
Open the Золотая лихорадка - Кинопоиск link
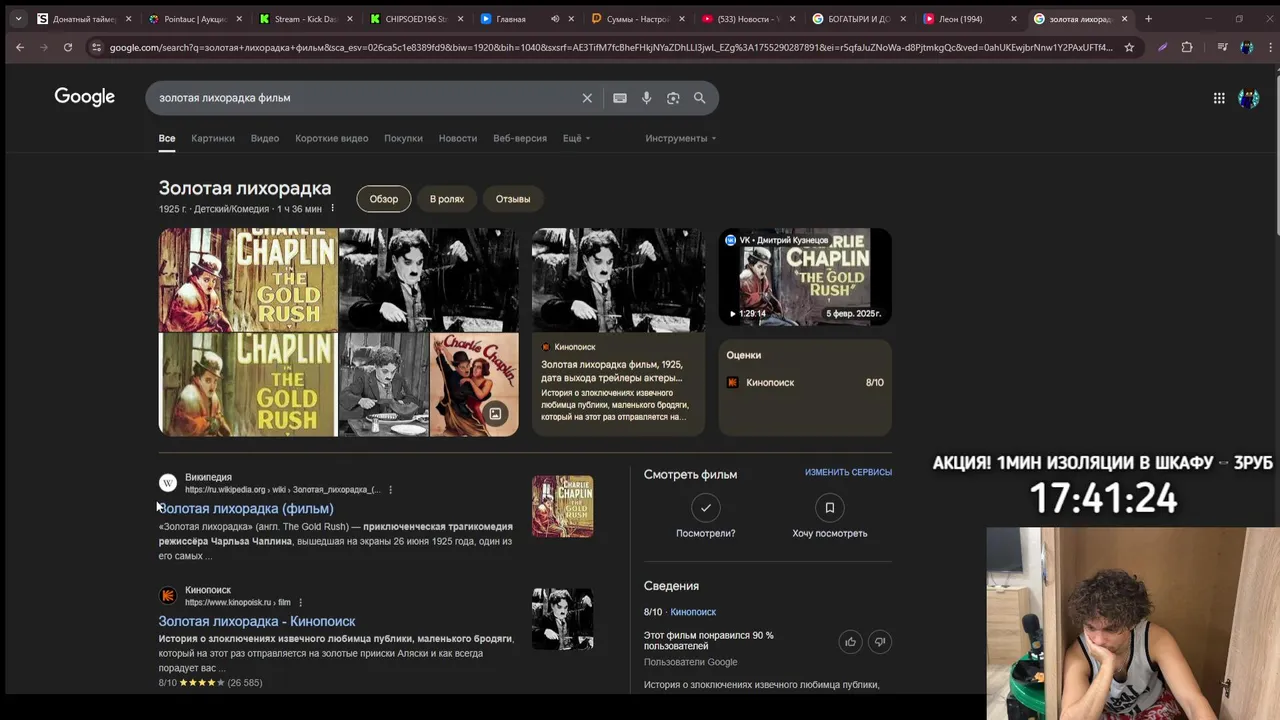pyautogui.click(x=257, y=622)
